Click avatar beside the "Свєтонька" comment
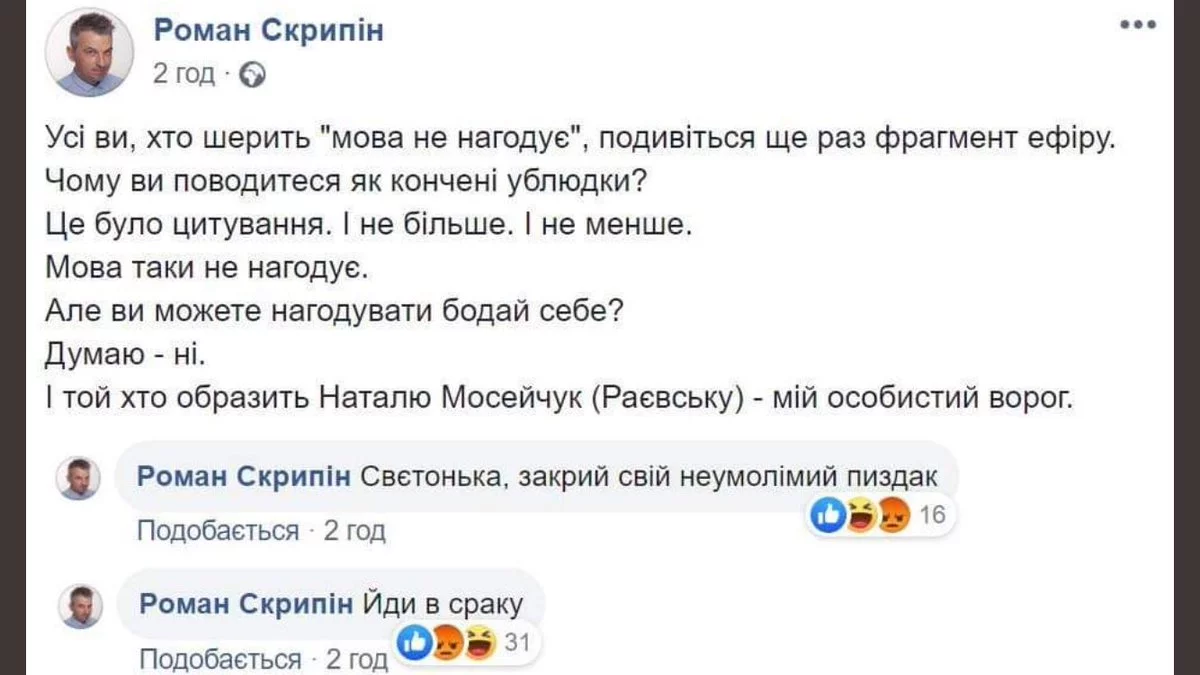Screen dimensions: 1200x675 click(78, 479)
